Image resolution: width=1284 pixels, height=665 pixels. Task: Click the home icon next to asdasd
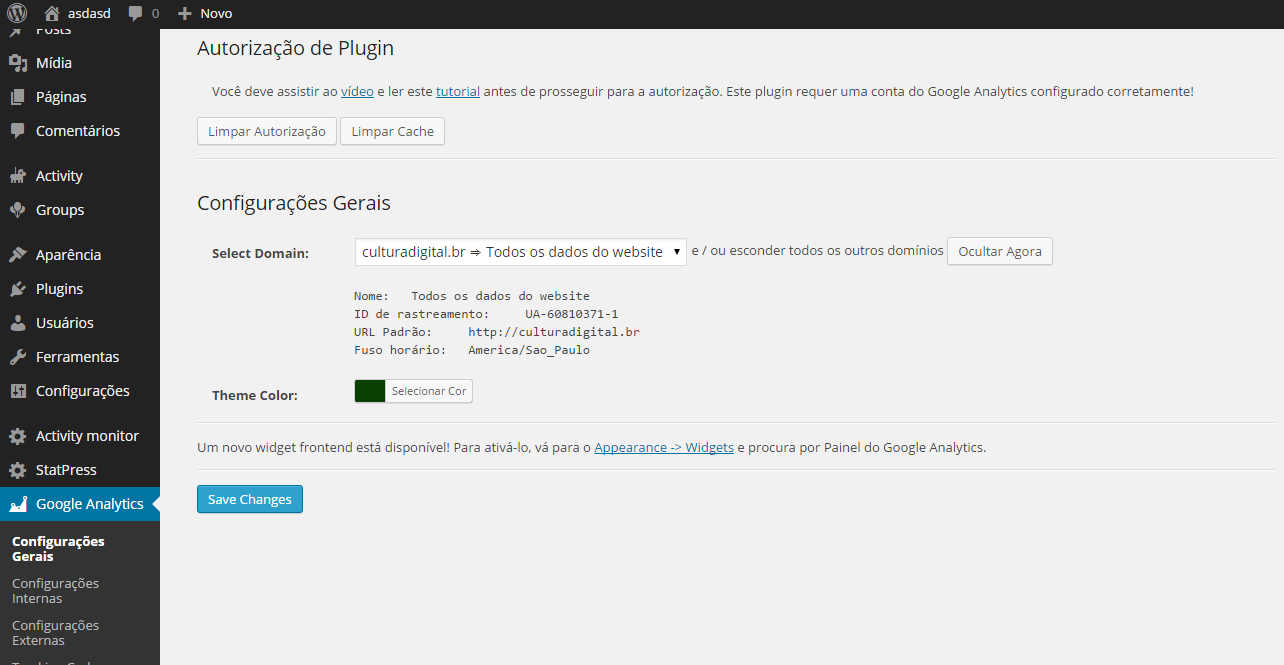[52, 13]
